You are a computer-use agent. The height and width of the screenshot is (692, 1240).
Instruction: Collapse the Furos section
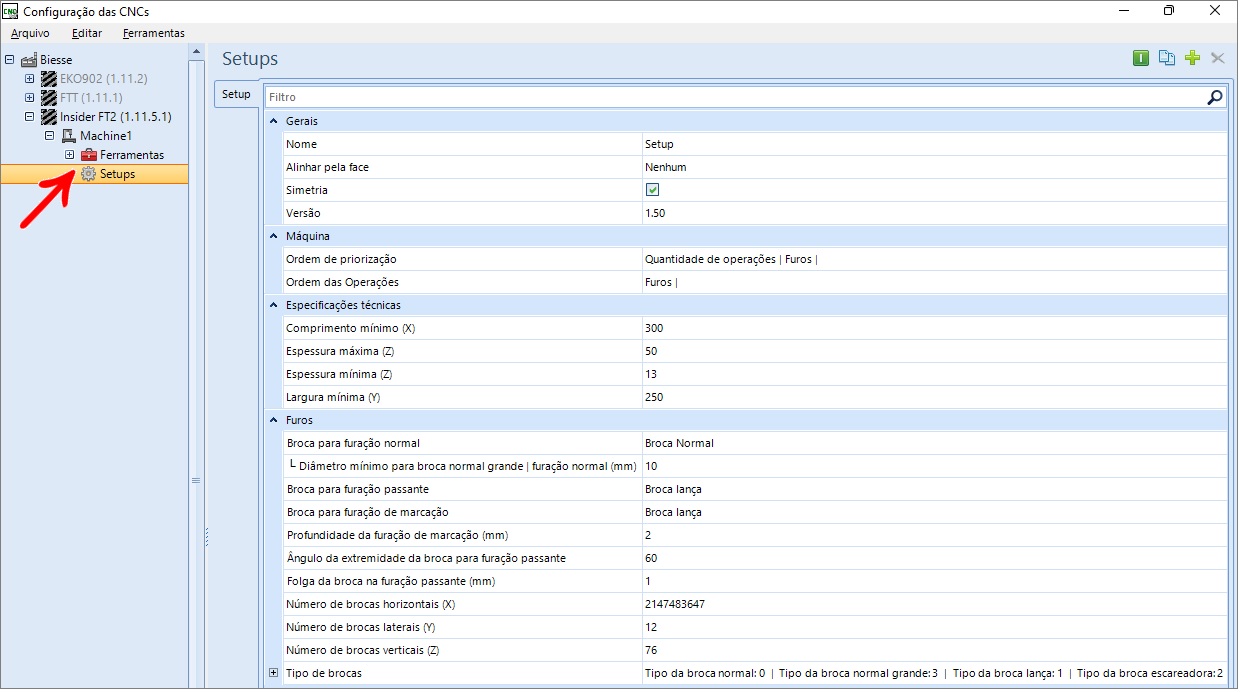(x=274, y=420)
